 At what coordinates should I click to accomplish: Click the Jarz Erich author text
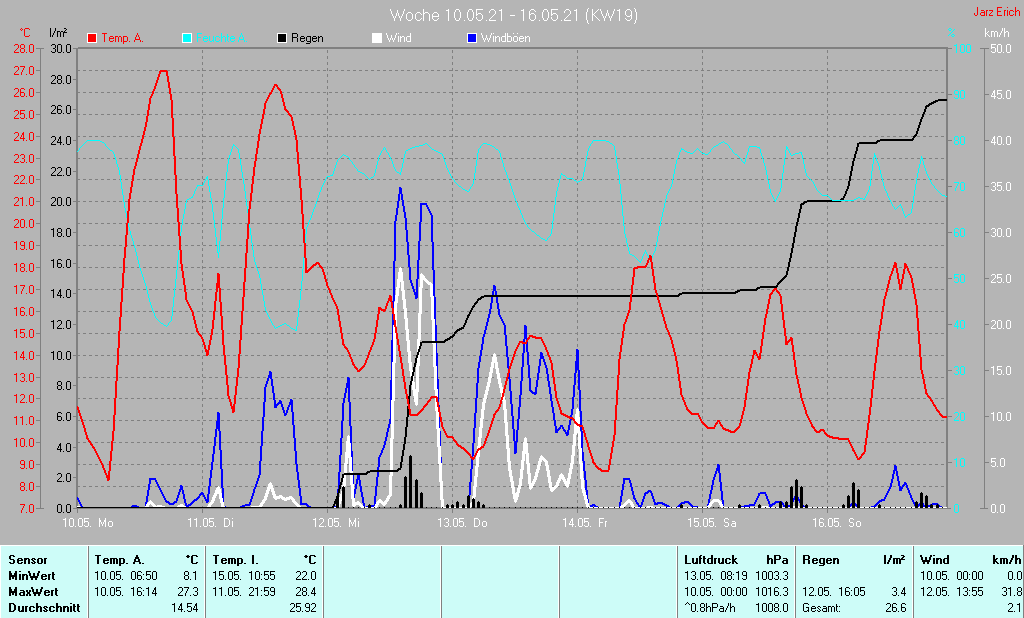point(996,12)
